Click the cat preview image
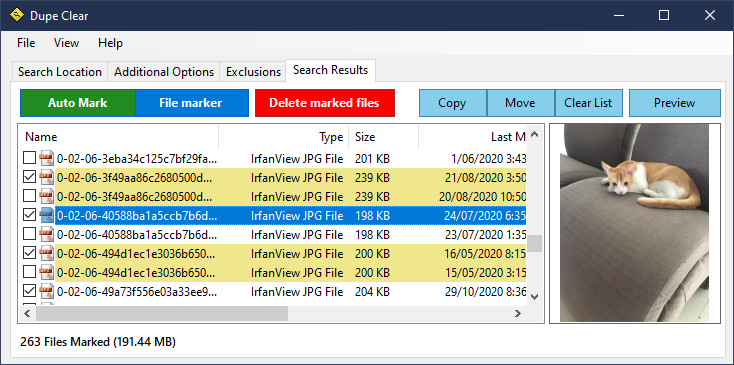 (634, 223)
